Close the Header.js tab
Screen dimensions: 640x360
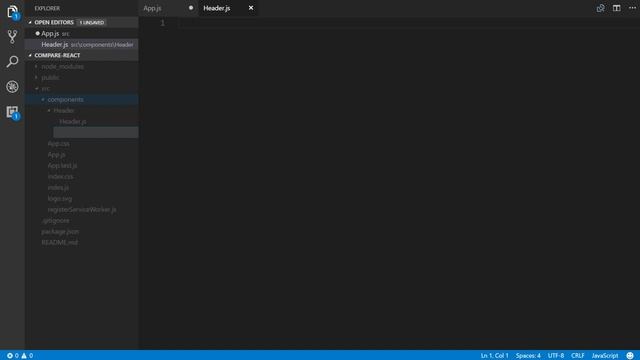click(251, 8)
